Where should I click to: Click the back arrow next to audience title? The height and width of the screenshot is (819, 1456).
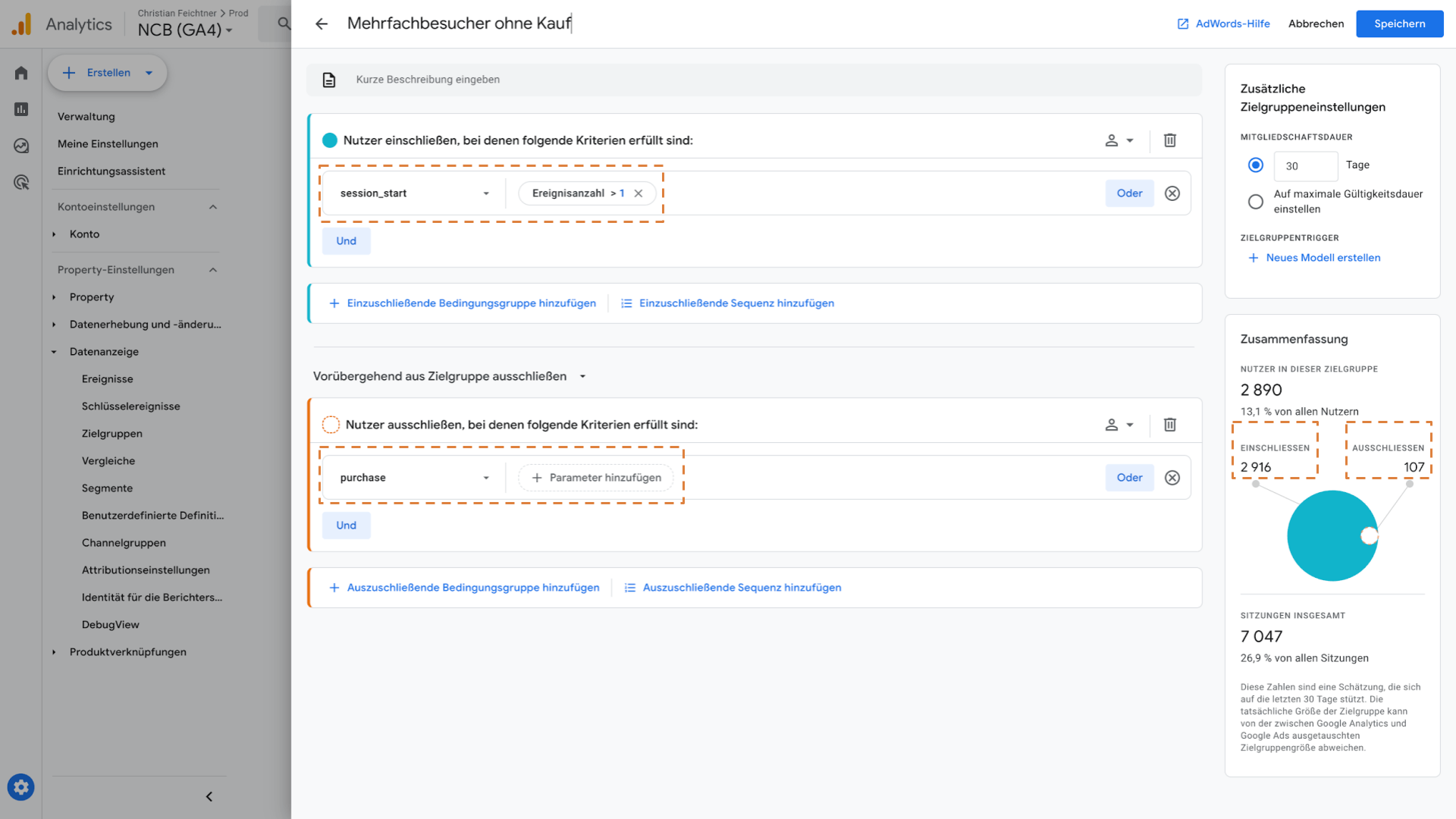[x=322, y=24]
